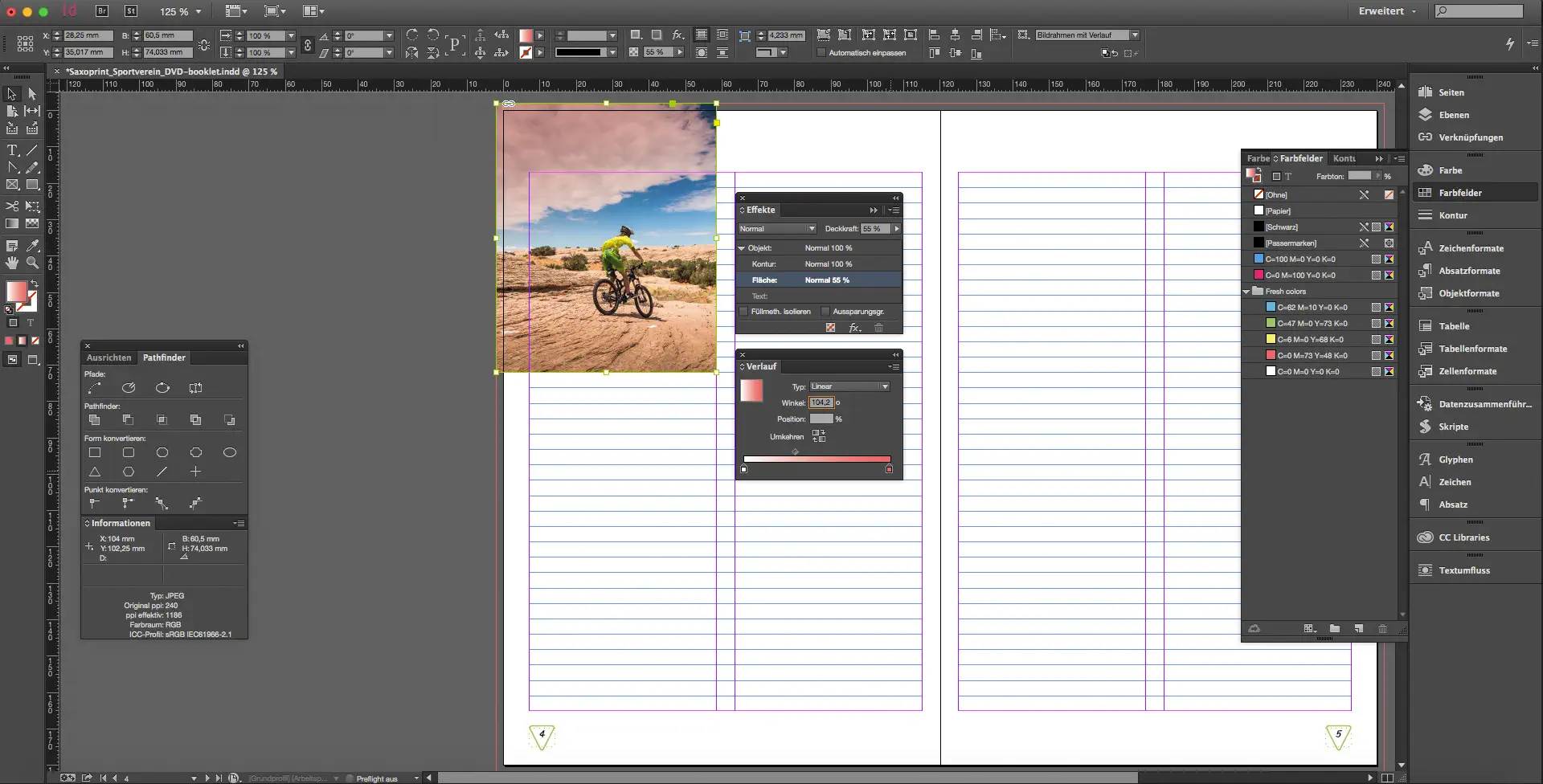Open the gradient Typ dropdown (Linear)

pos(849,386)
